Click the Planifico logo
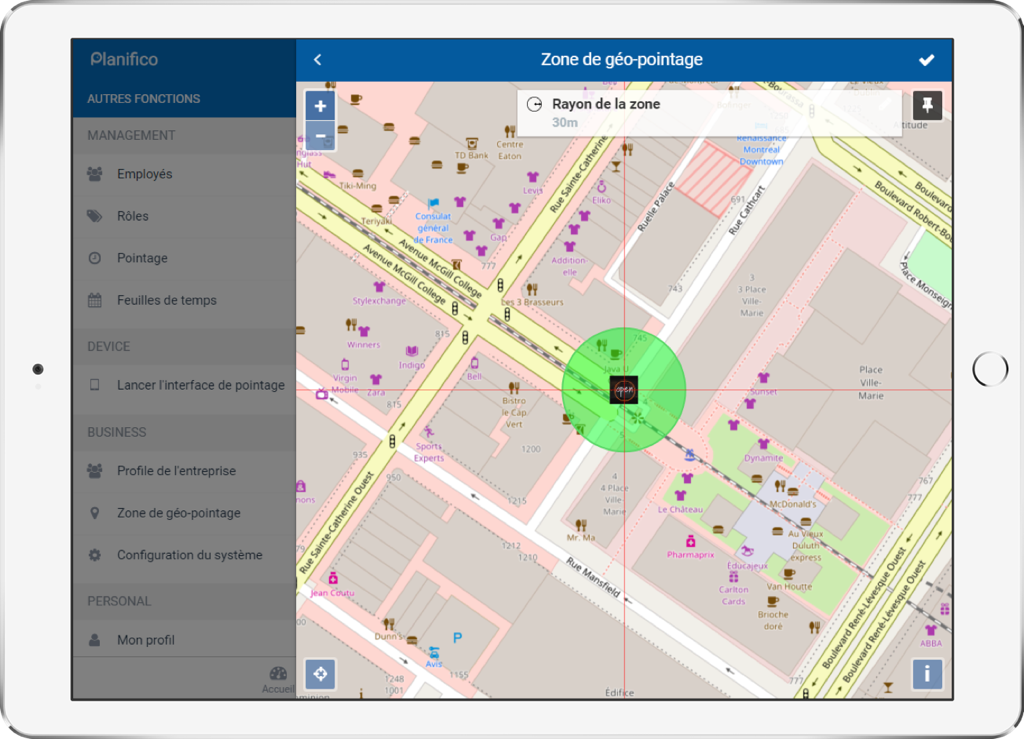The height and width of the screenshot is (739, 1024). 124,59
